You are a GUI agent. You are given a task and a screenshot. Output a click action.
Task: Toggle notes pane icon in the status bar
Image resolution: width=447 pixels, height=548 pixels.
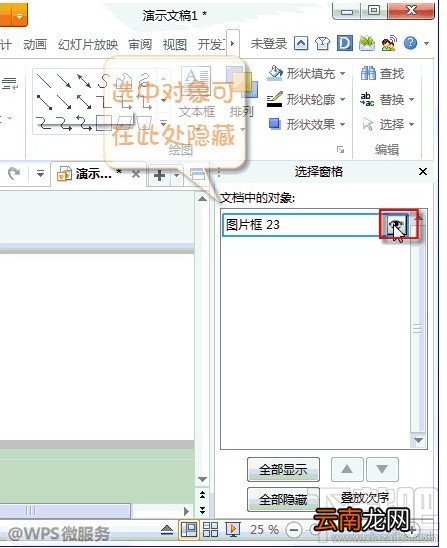(x=167, y=530)
